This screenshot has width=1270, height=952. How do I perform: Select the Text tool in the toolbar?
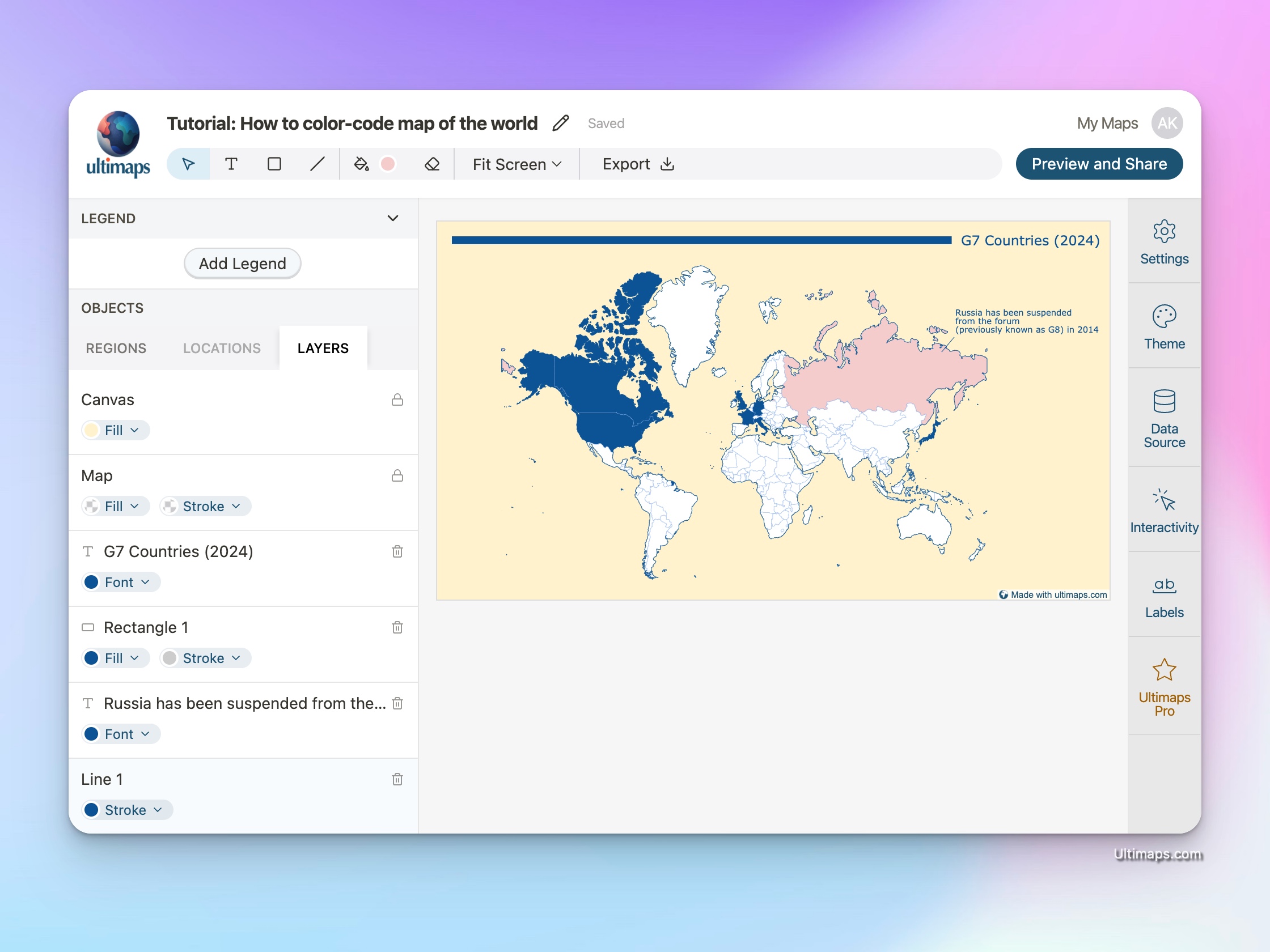[231, 164]
